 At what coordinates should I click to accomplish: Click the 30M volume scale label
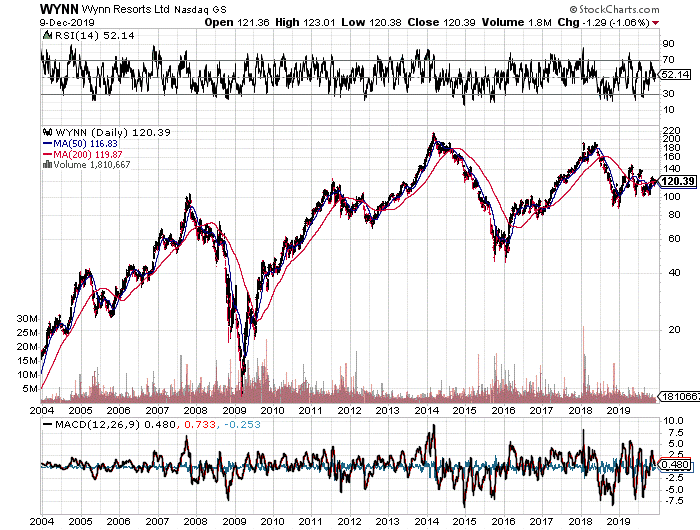(27, 318)
